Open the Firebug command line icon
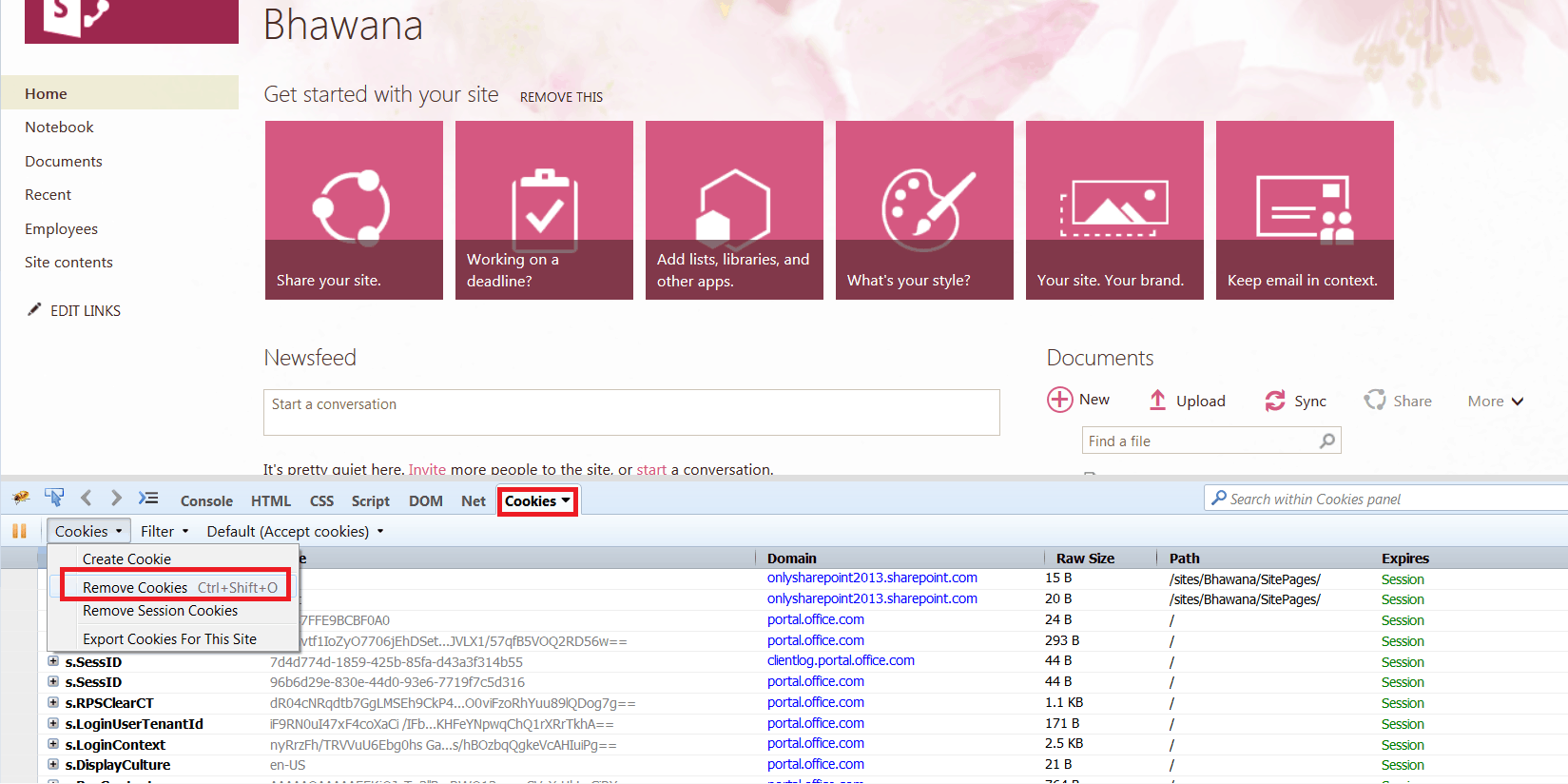Image resolution: width=1568 pixels, height=784 pixels. click(148, 498)
